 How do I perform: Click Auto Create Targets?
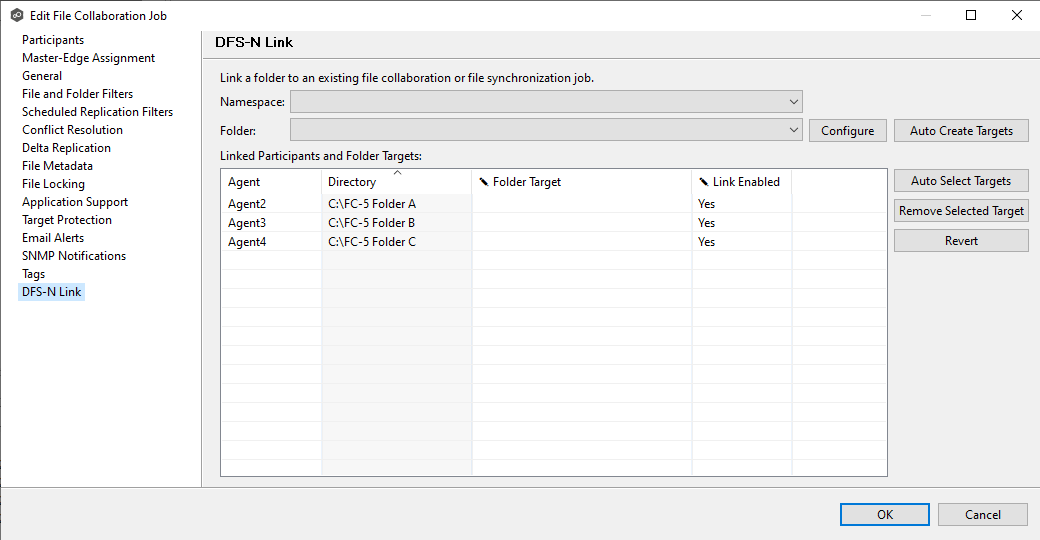tap(961, 131)
